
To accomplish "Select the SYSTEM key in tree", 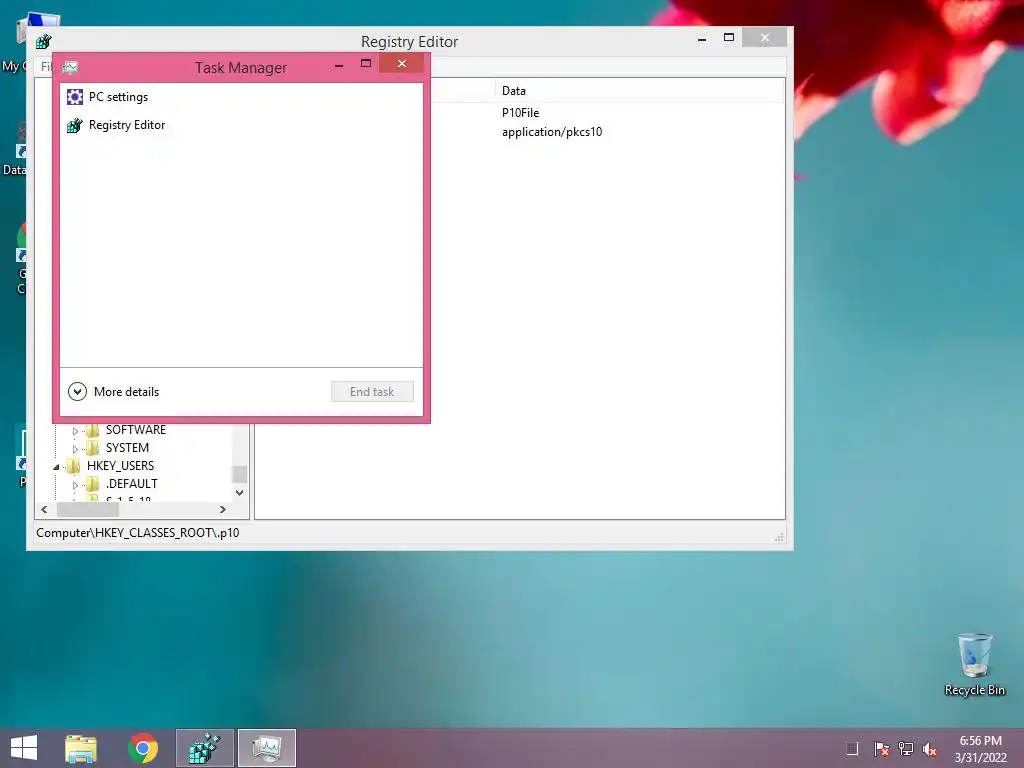I will (127, 447).
